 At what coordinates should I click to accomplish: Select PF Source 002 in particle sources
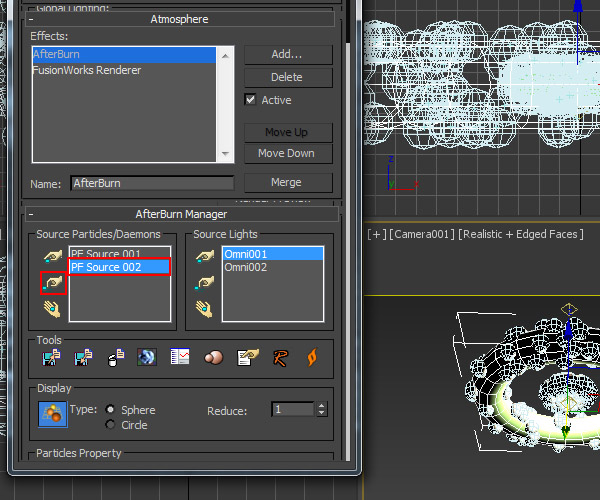coord(120,267)
